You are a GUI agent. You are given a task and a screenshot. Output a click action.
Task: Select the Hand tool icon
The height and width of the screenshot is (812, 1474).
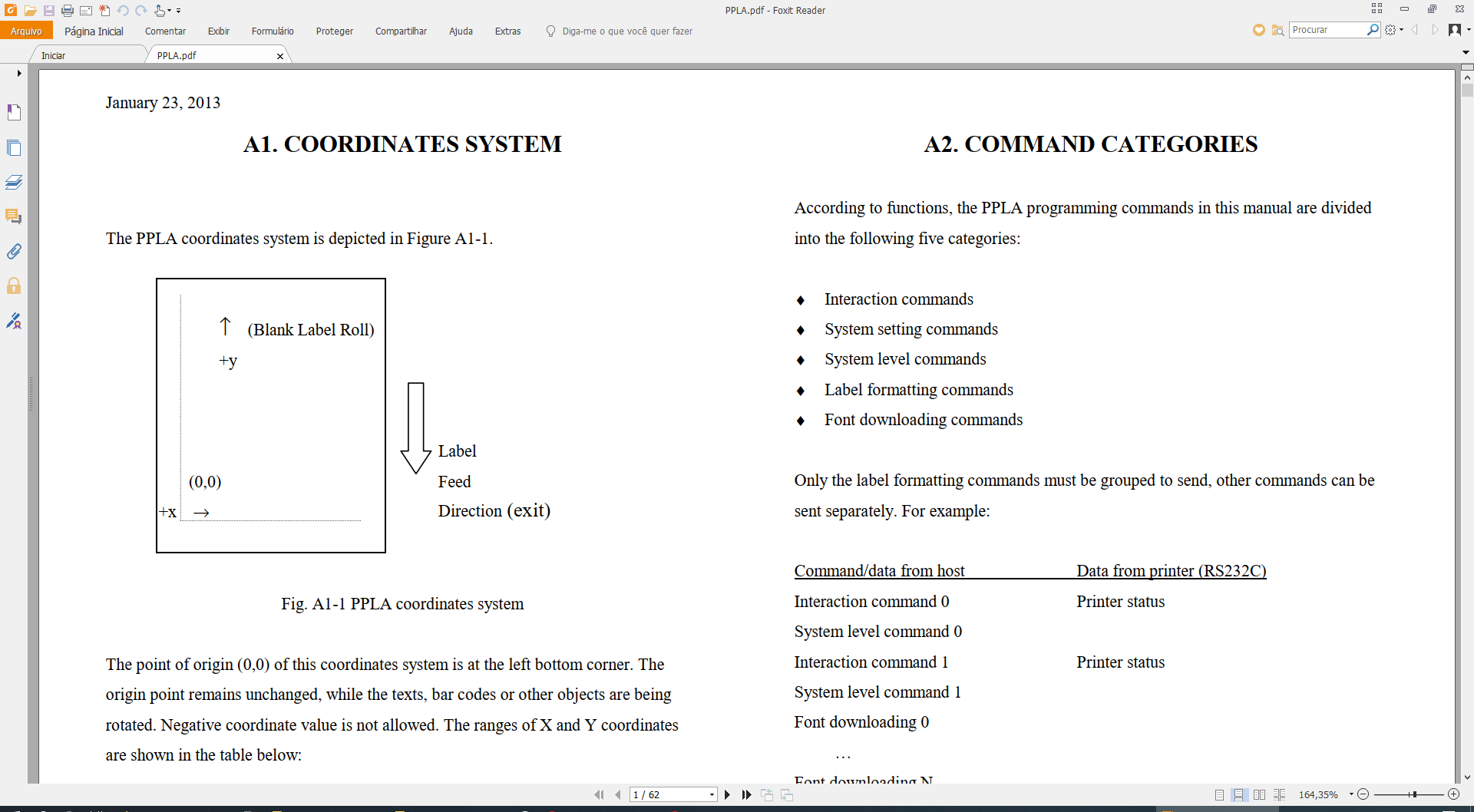[x=160, y=11]
